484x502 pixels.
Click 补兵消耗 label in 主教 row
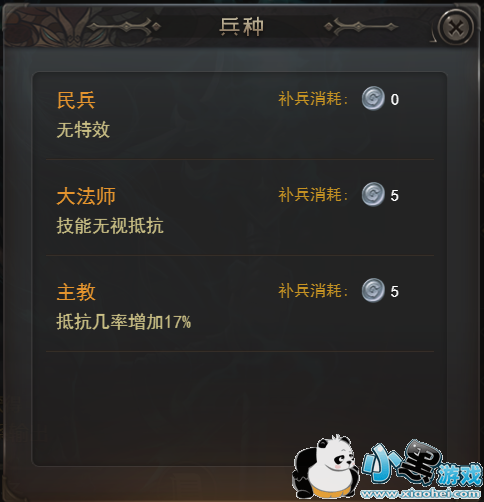coord(313,291)
